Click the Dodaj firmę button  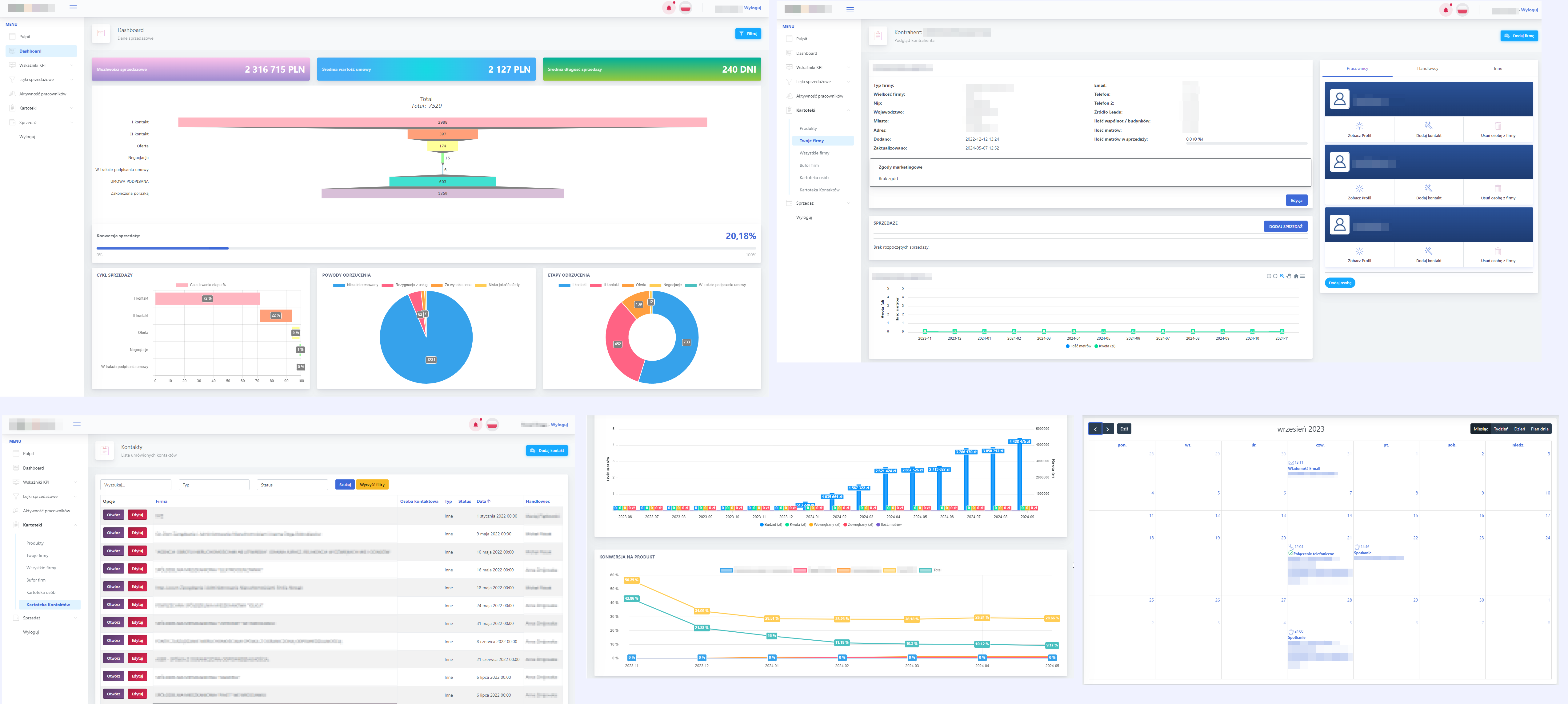click(x=1519, y=36)
